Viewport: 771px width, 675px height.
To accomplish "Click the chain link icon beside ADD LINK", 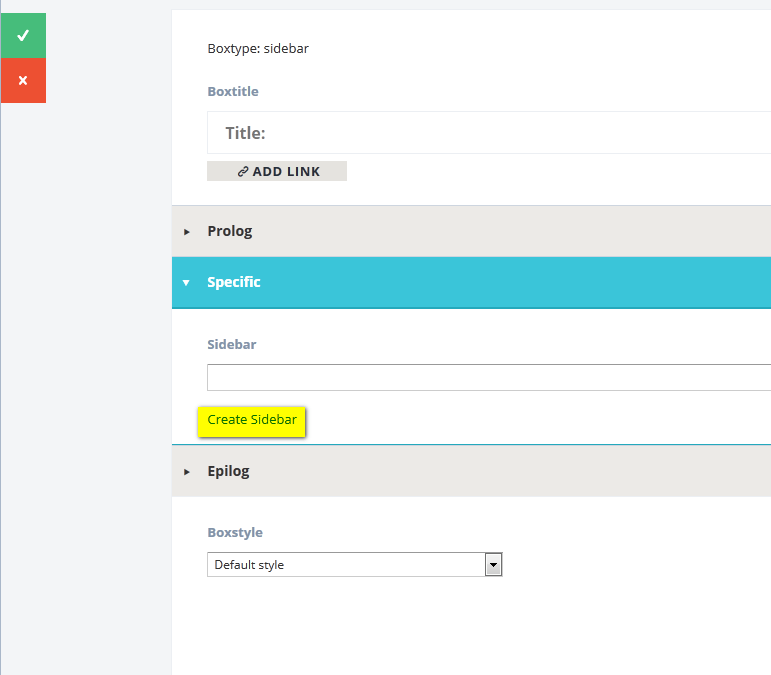I will (243, 172).
